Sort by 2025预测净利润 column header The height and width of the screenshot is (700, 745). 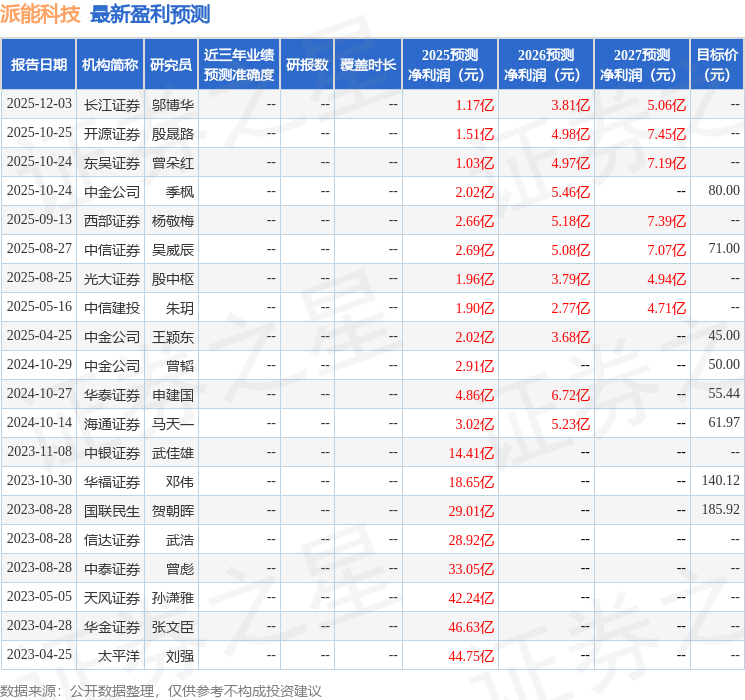pyautogui.click(x=449, y=65)
